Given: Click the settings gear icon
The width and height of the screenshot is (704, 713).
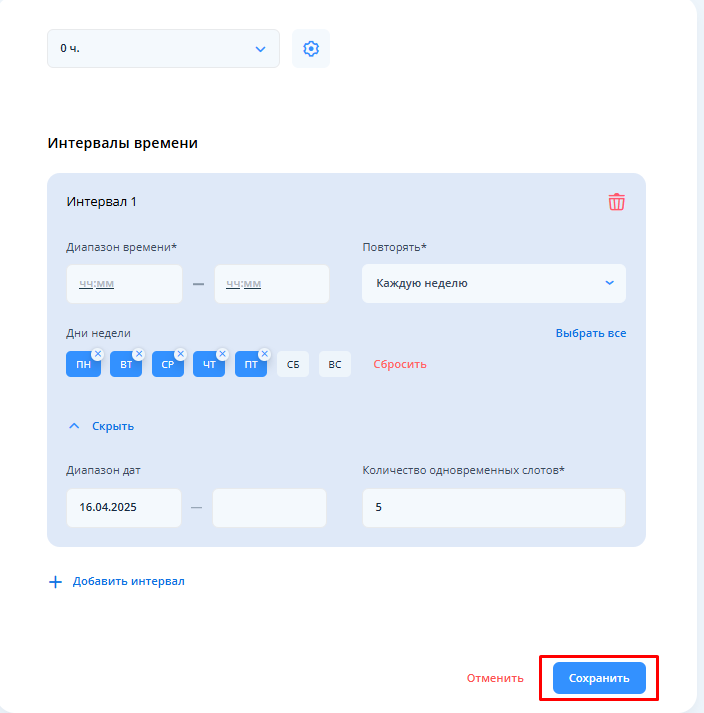Looking at the screenshot, I should click(x=311, y=49).
